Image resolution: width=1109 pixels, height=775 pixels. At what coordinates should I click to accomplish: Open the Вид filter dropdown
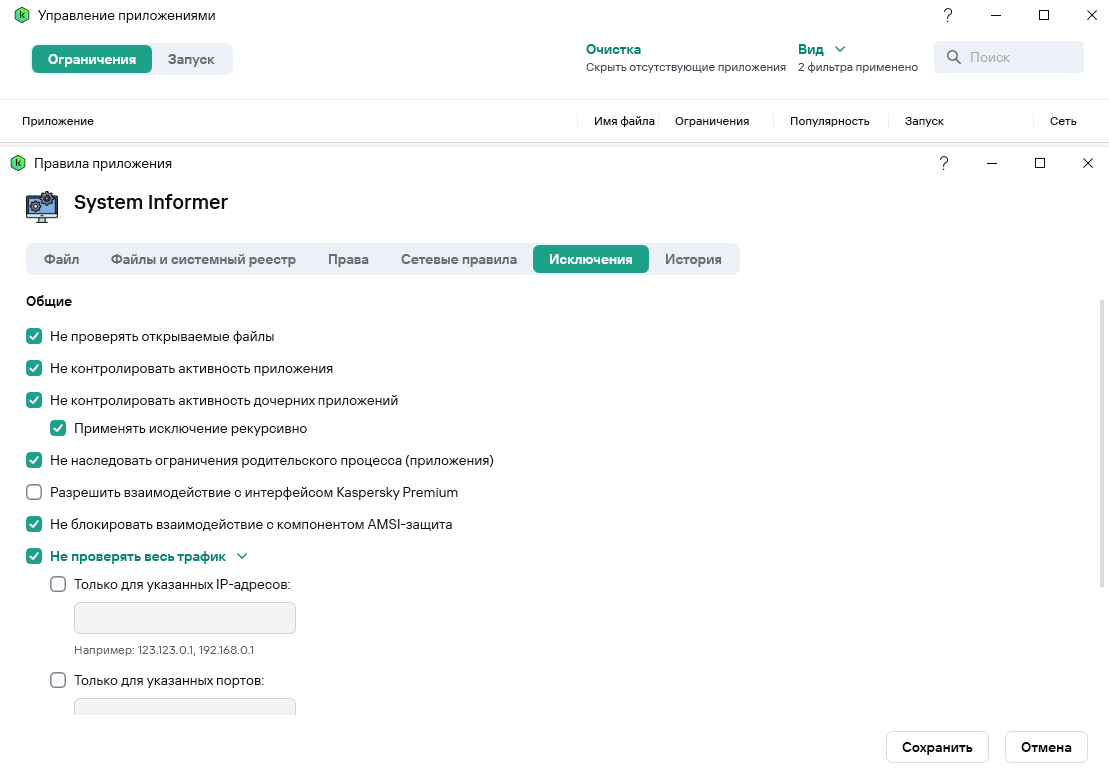(821, 49)
